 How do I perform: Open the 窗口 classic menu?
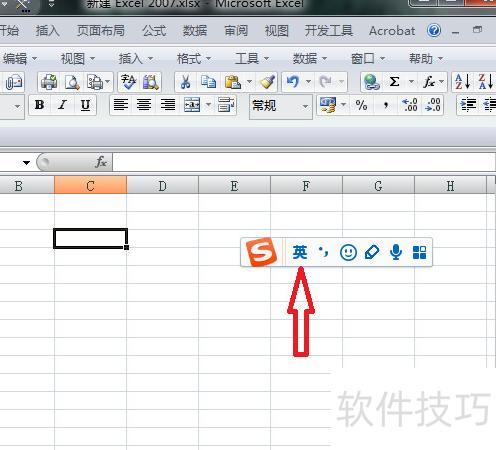tap(368, 59)
